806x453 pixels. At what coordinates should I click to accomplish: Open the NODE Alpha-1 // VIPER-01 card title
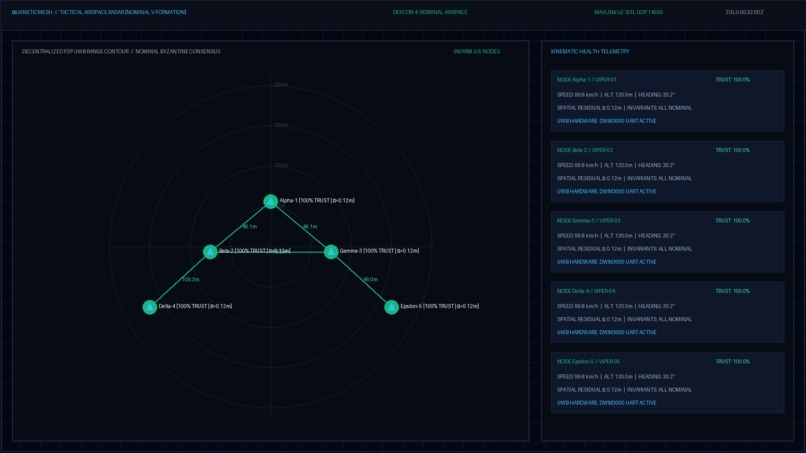tap(586, 80)
